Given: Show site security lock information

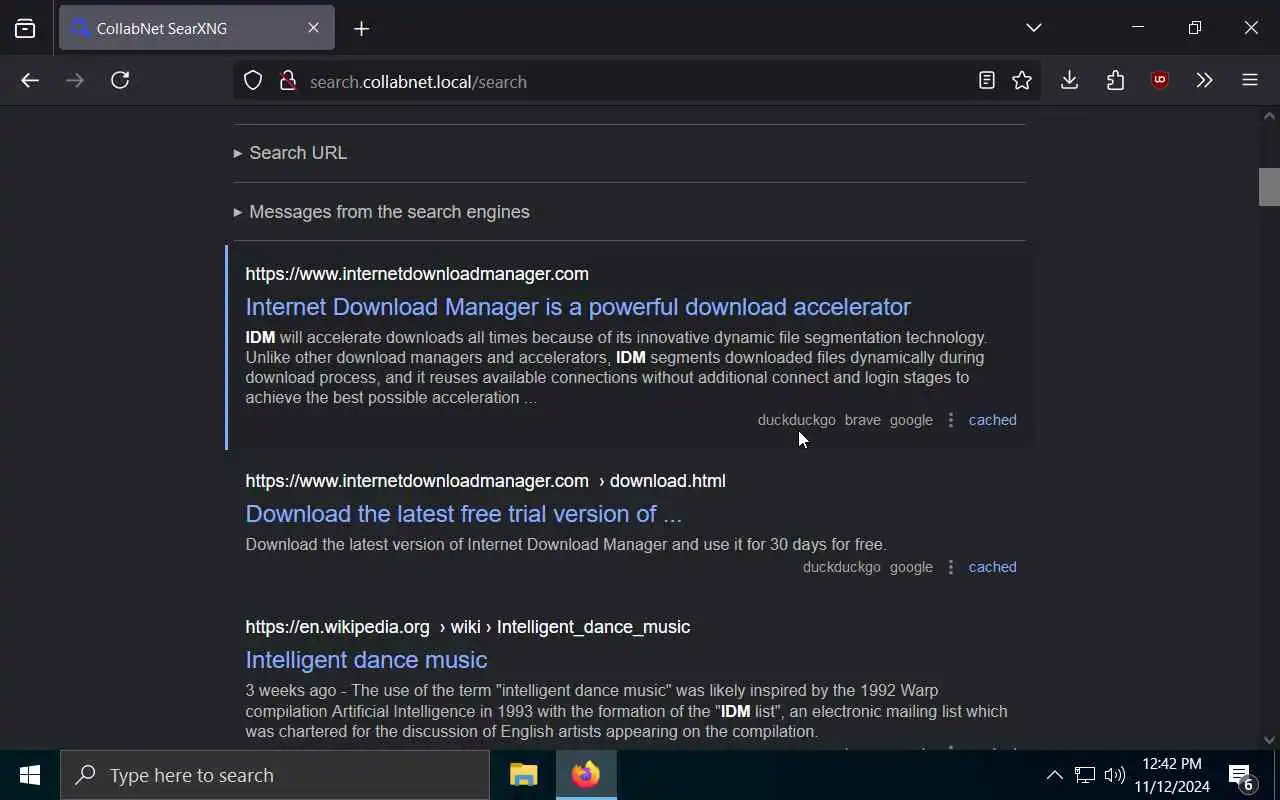Looking at the screenshot, I should coord(288,81).
